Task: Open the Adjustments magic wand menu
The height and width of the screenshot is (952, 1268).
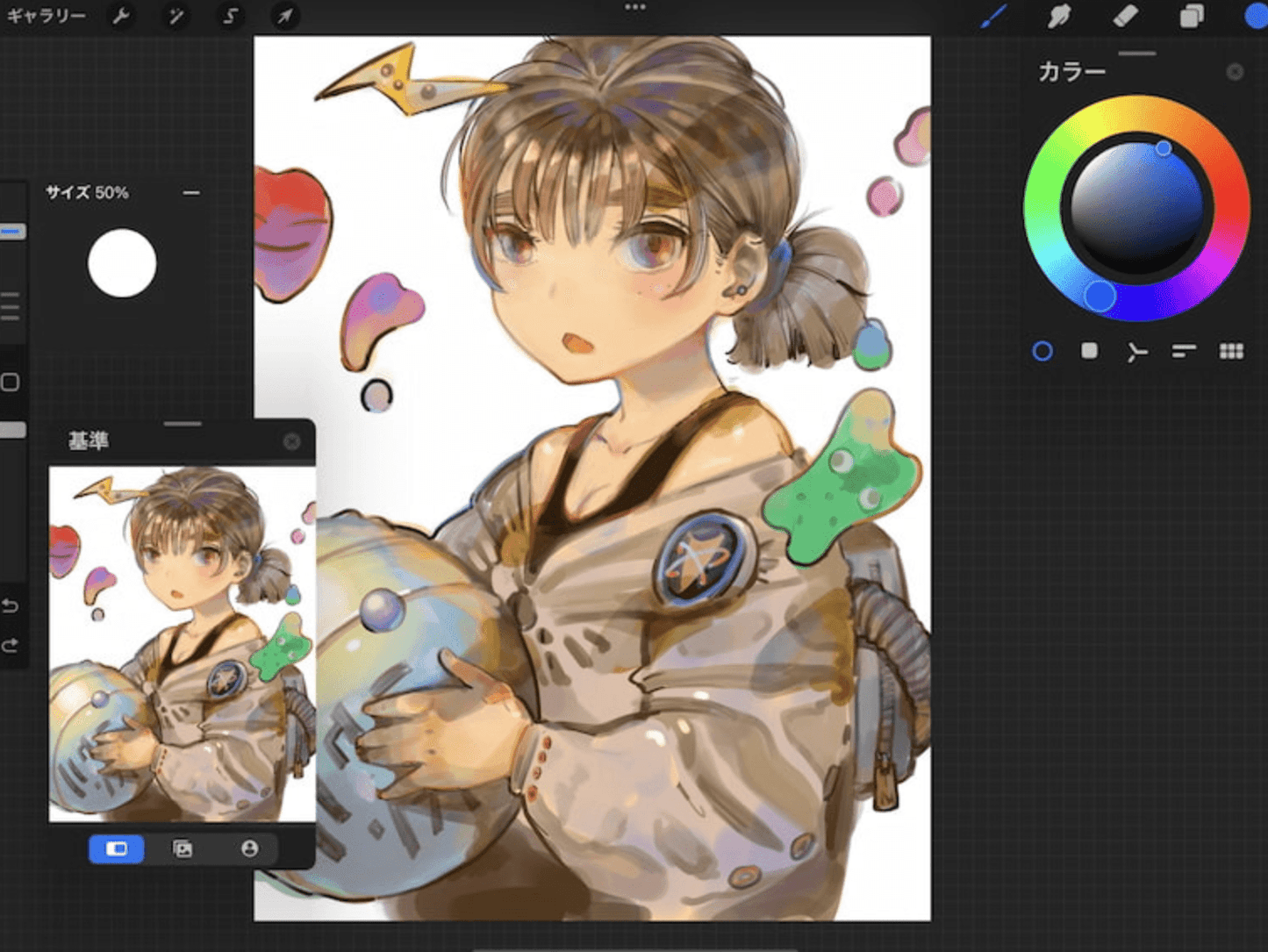Action: point(176,17)
